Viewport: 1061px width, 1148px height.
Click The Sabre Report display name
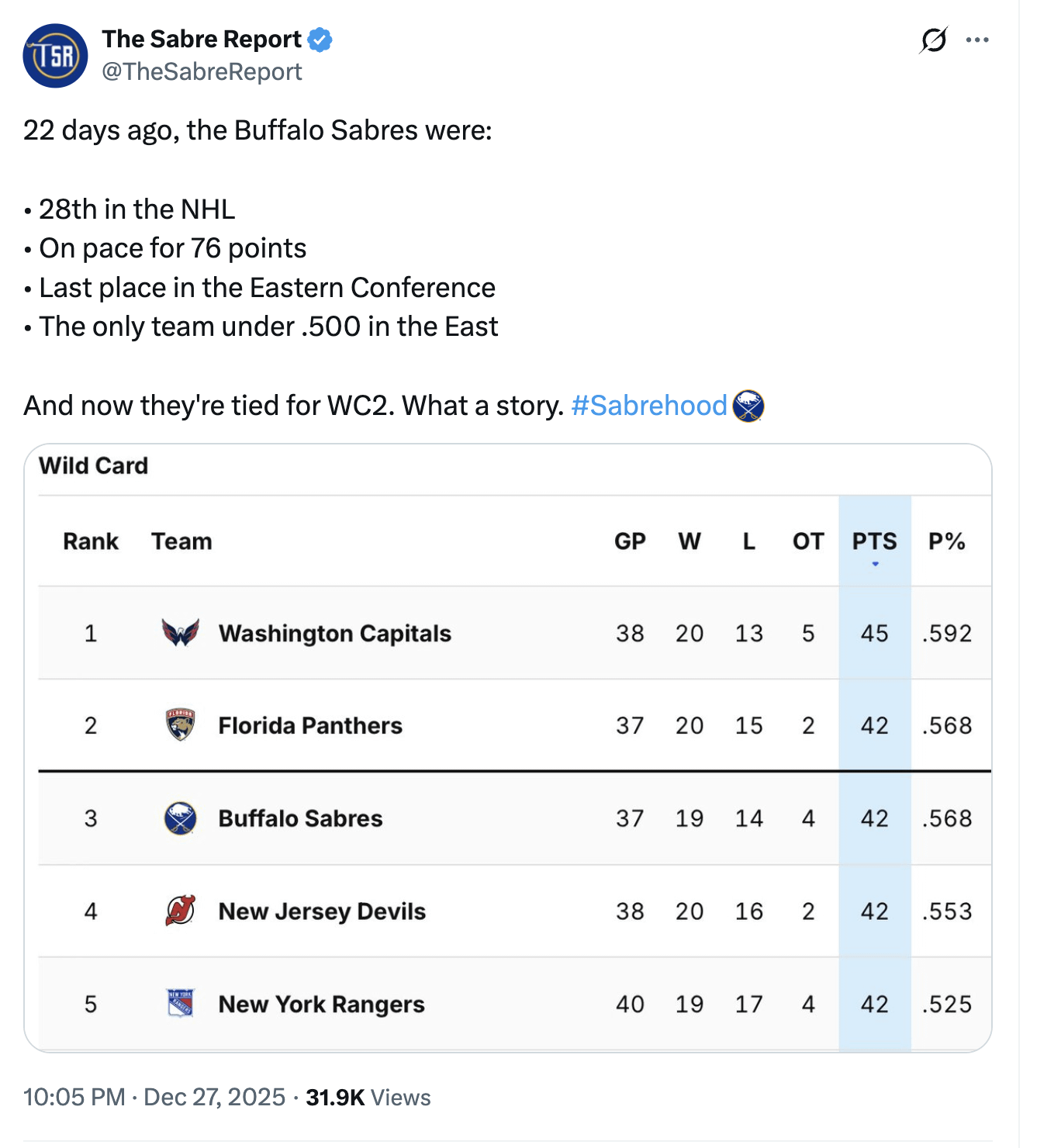coord(202,39)
